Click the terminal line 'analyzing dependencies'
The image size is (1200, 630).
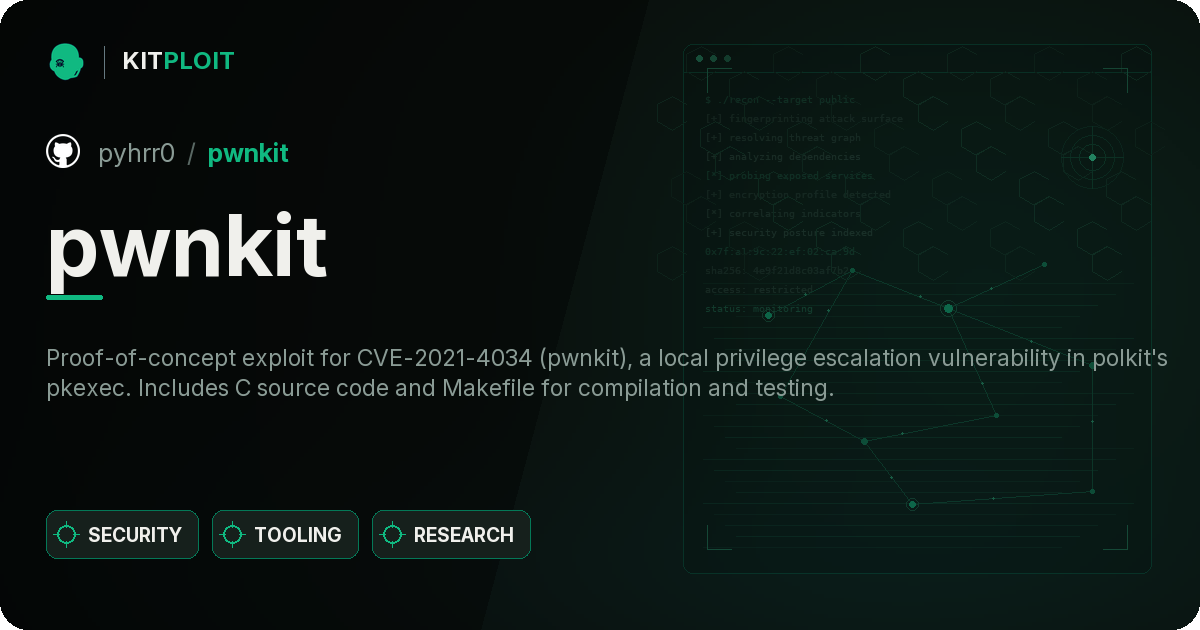coord(783,157)
